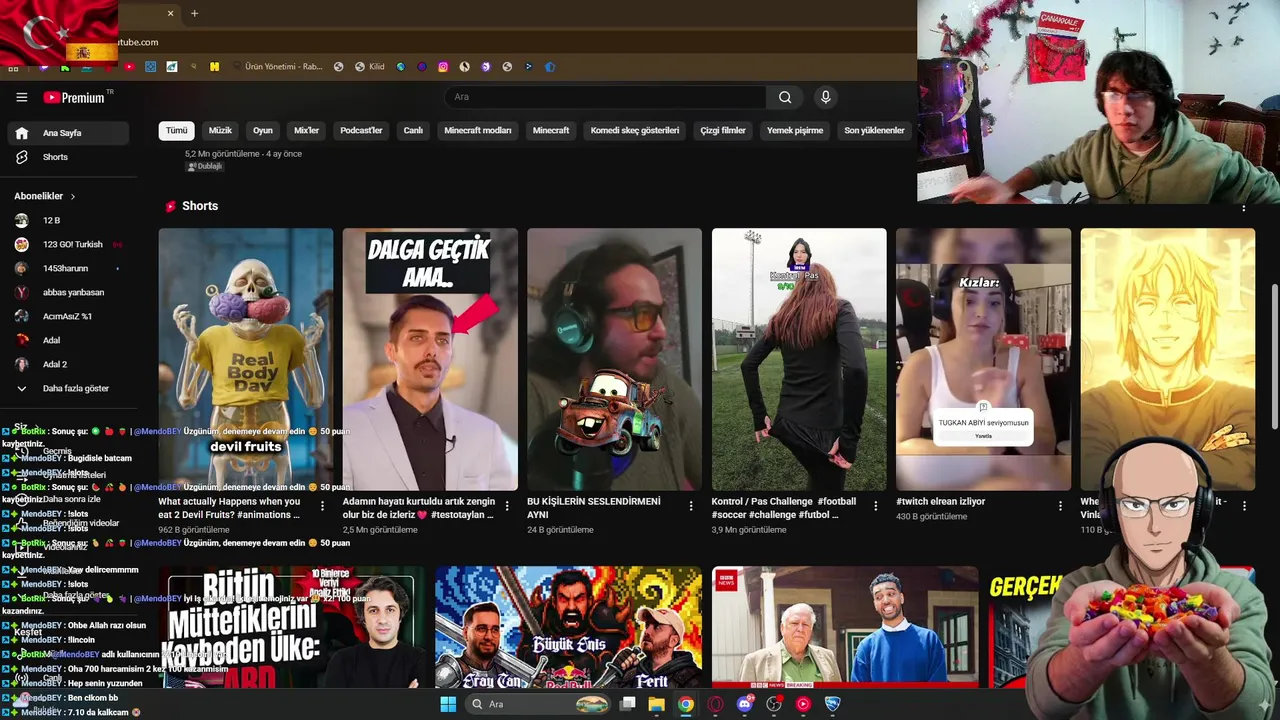Open the Instagram bookmark
1280x720 pixels.
click(443, 67)
